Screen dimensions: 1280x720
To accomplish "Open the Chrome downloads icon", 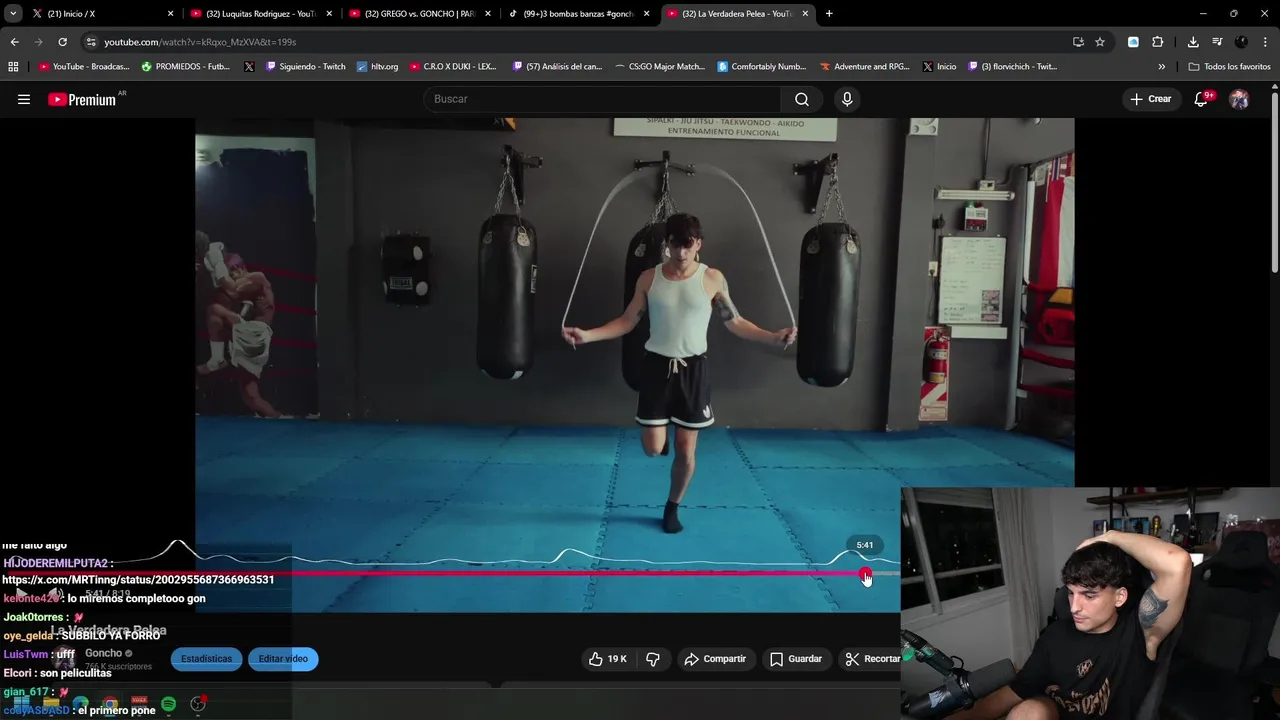I will coord(1193,42).
